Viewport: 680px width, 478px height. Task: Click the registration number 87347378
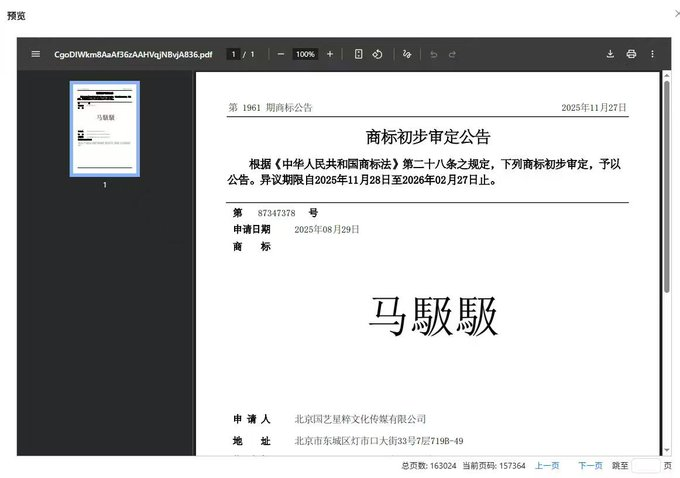pos(276,213)
